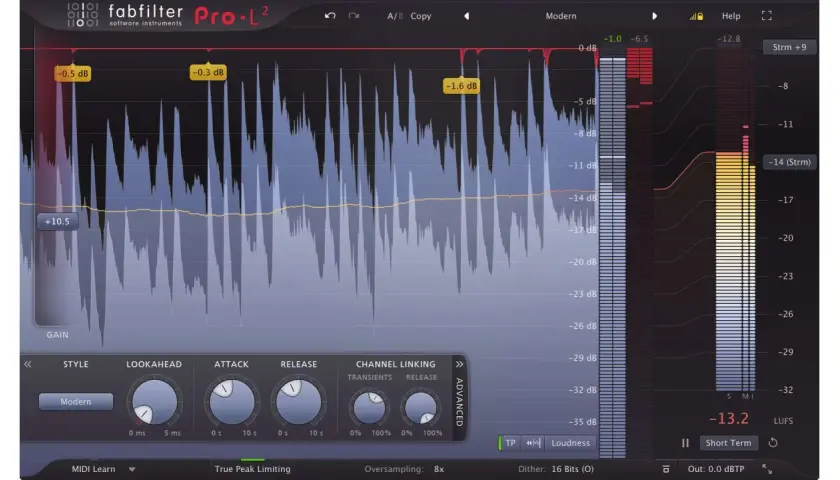Open the Help menu

click(x=731, y=16)
